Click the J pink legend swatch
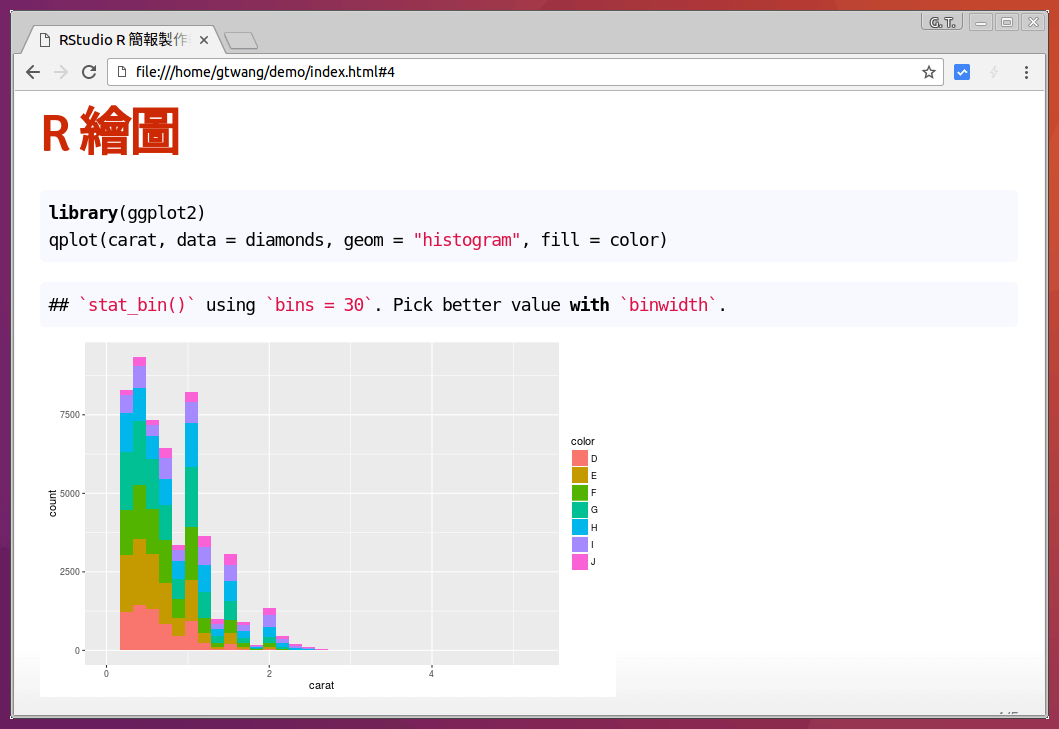1059x729 pixels. 580,562
